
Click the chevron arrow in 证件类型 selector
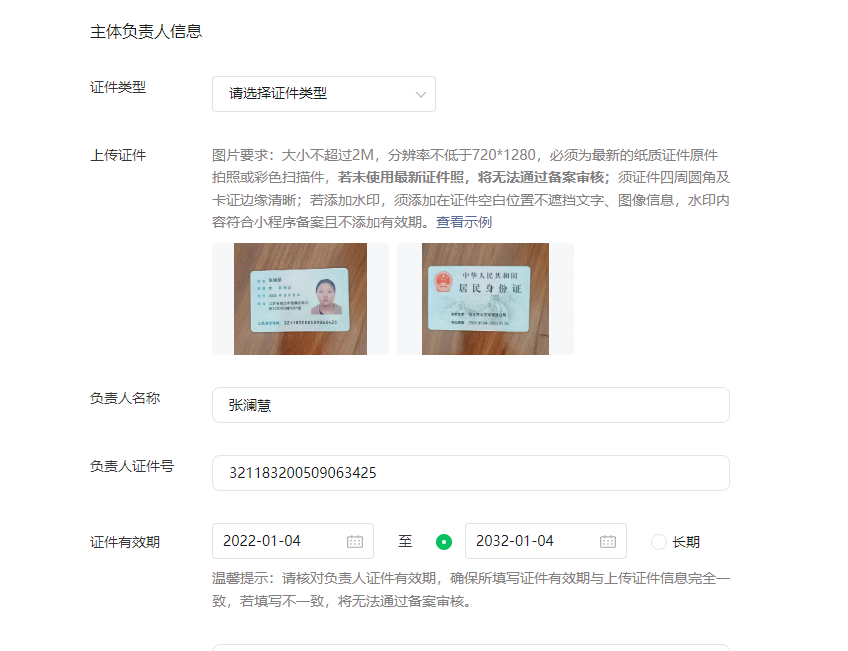pos(420,95)
